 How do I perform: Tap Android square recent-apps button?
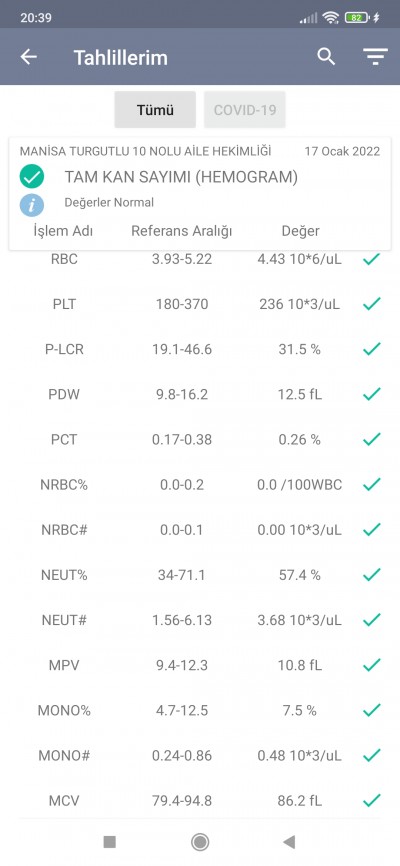click(x=109, y=842)
